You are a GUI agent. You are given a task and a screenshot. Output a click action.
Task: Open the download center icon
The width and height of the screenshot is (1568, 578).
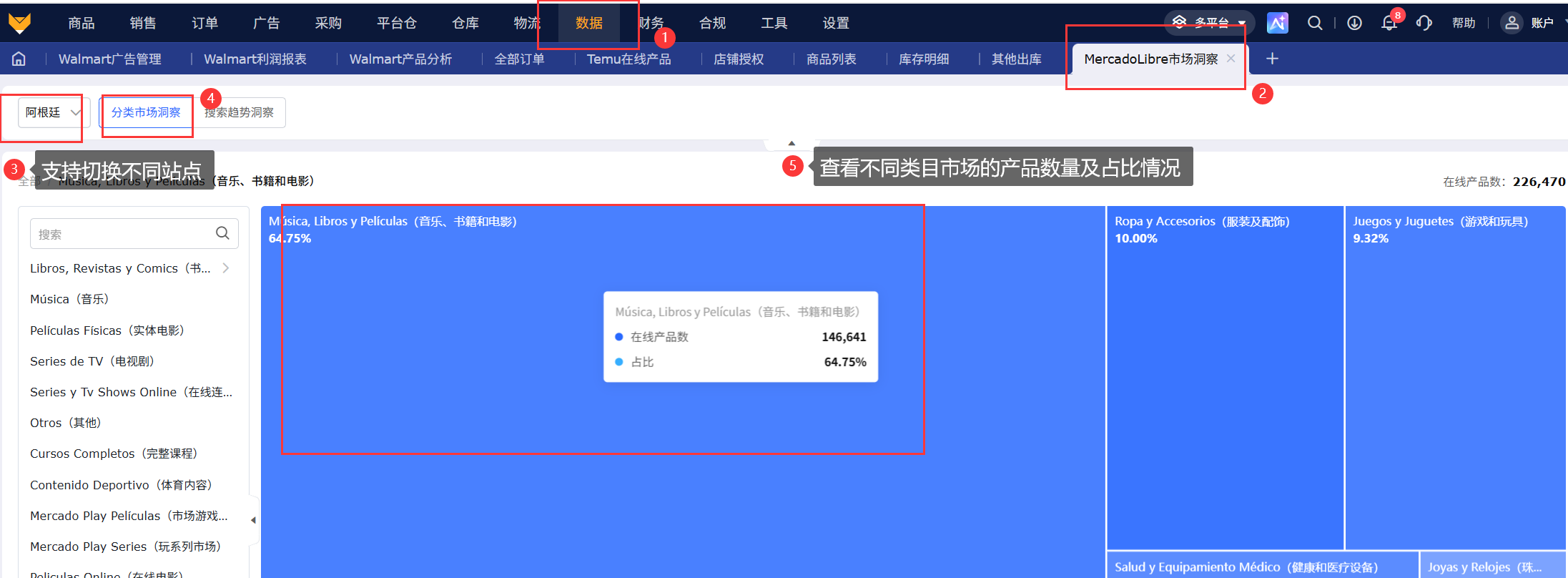tap(1354, 23)
